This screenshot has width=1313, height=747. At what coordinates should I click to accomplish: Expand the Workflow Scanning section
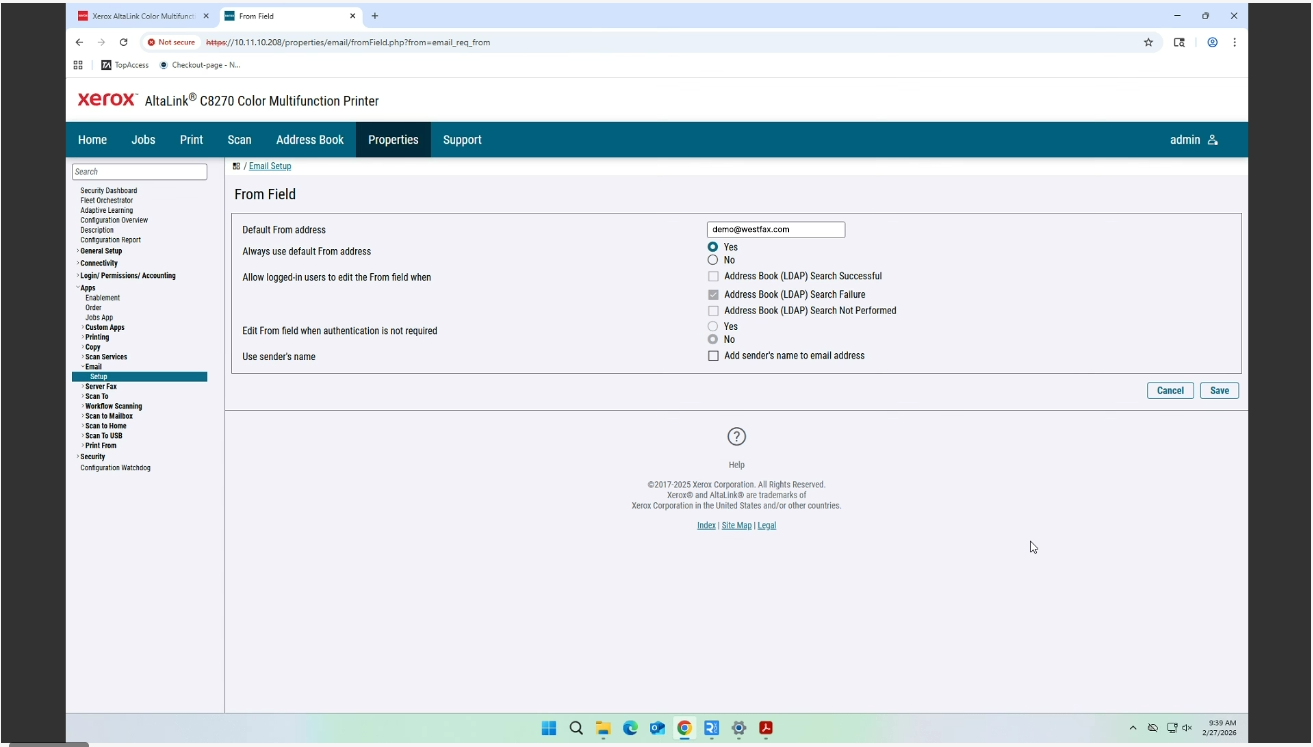tap(113, 406)
